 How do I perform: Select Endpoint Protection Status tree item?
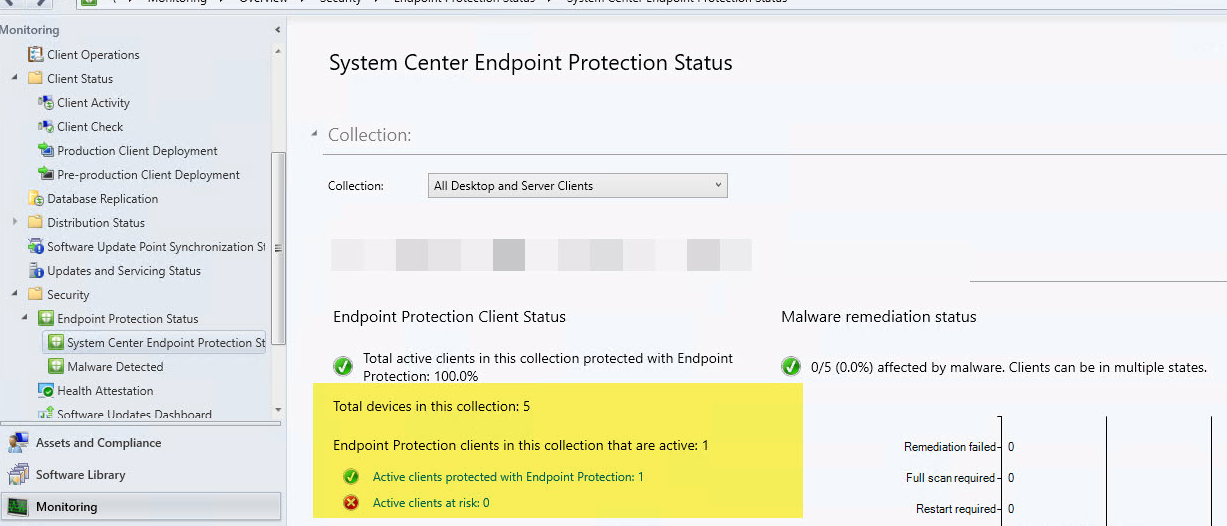pyautogui.click(x=127, y=319)
